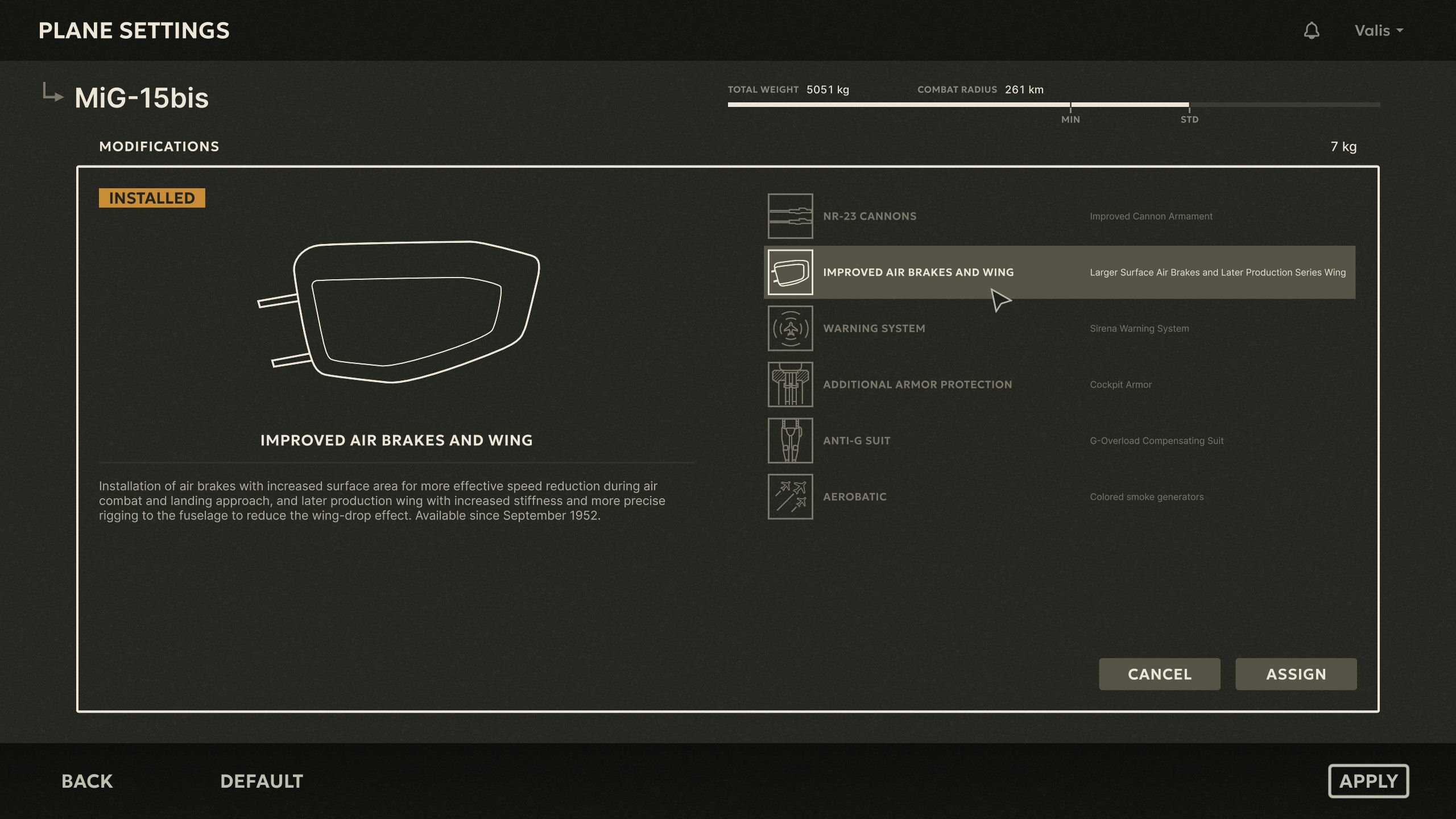This screenshot has height=819, width=1456.
Task: Select the Additional Armor Protection icon
Action: tap(790, 384)
